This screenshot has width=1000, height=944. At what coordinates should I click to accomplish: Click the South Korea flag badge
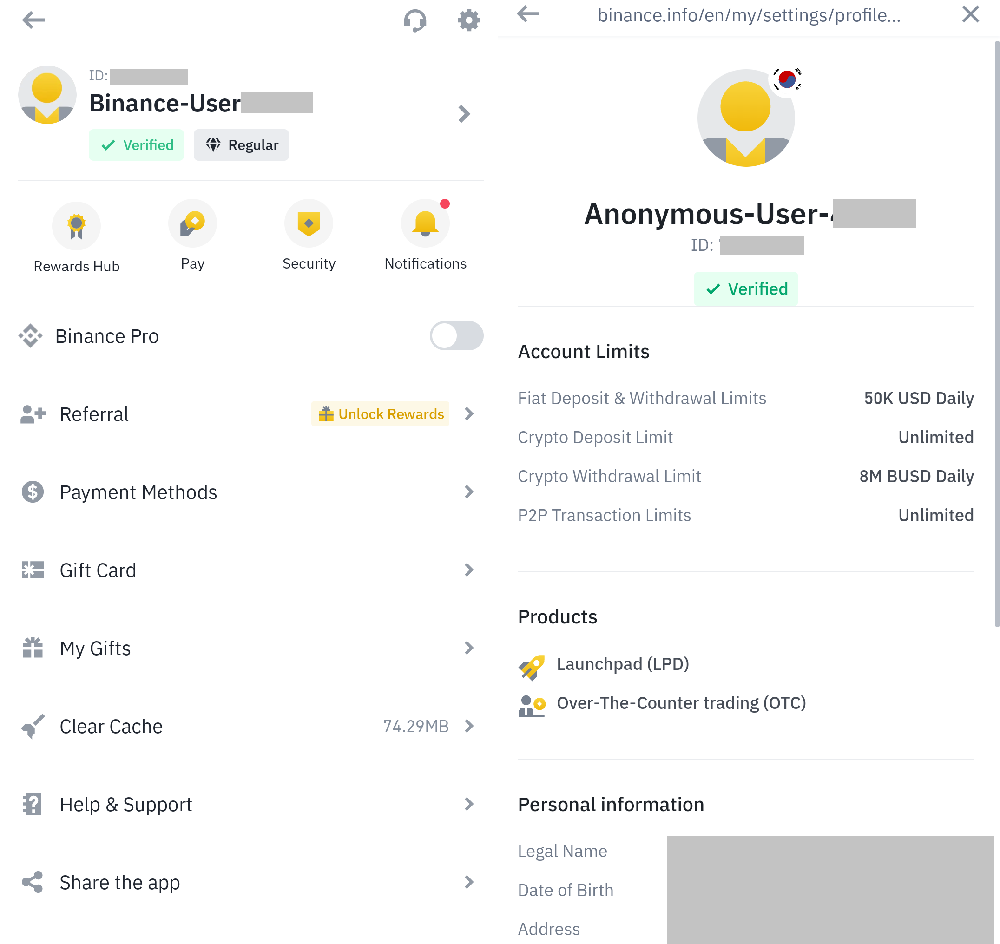787,80
